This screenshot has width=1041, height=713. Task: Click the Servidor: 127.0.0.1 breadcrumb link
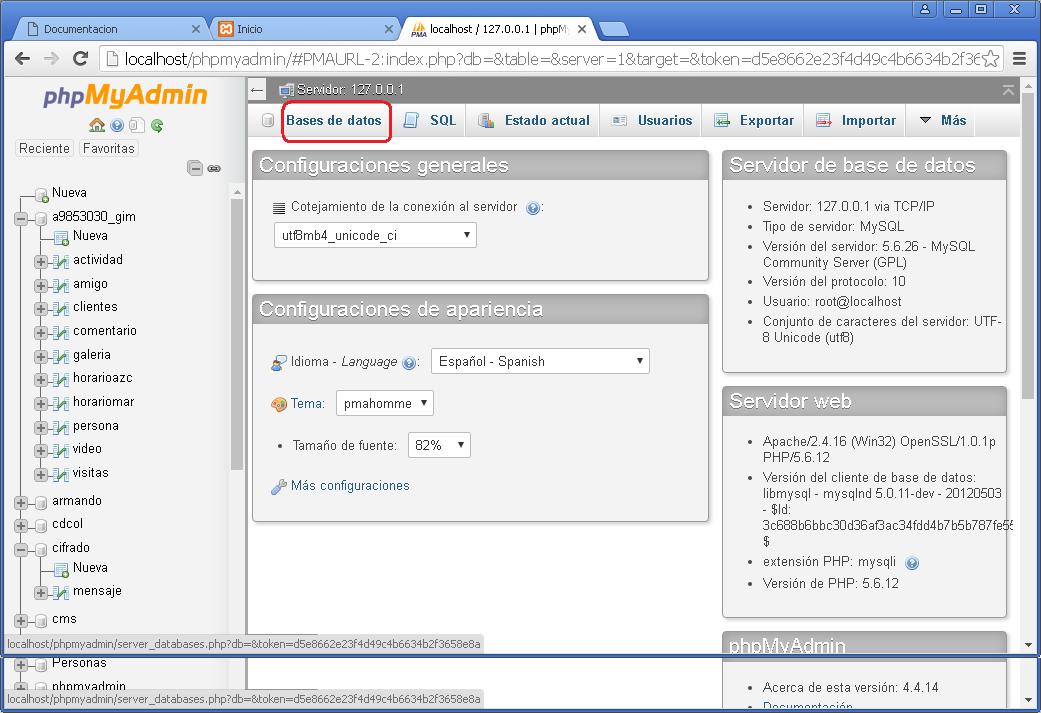click(351, 90)
